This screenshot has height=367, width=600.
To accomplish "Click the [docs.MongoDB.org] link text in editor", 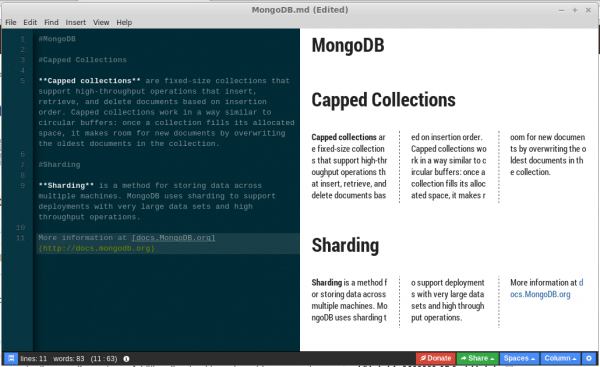I will [x=173, y=238].
